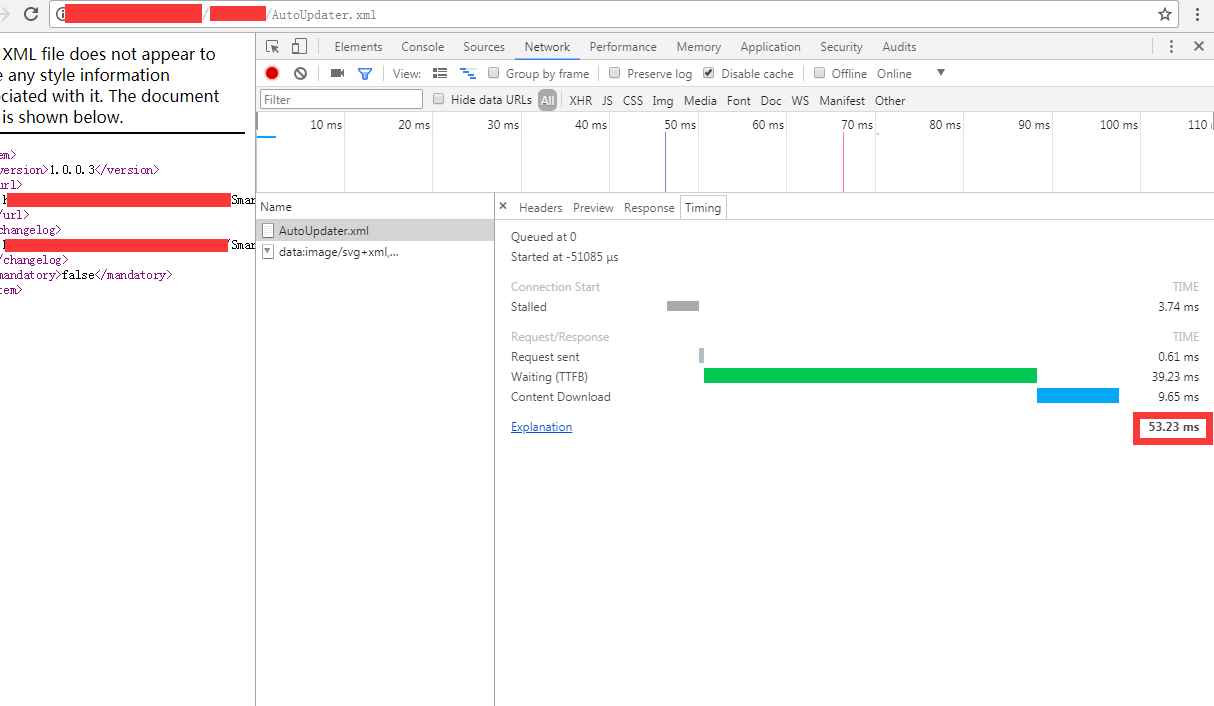Open the Performance tab
This screenshot has height=706, width=1214.
(623, 47)
